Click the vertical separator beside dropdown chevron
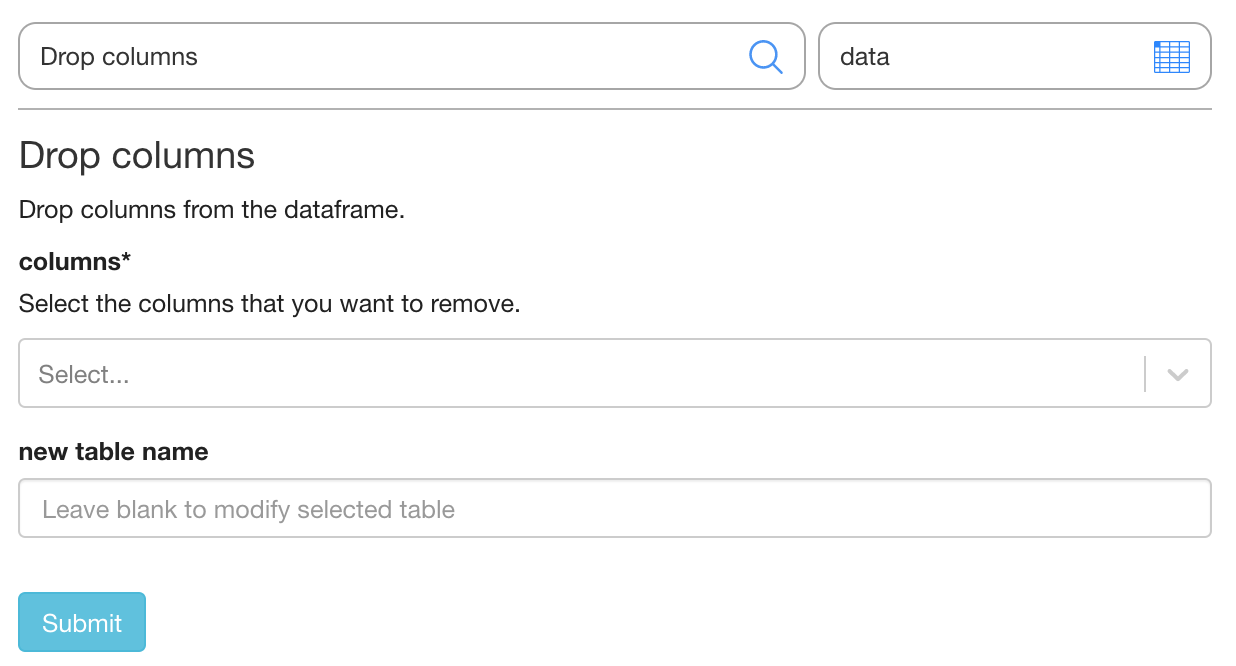 [1145, 374]
